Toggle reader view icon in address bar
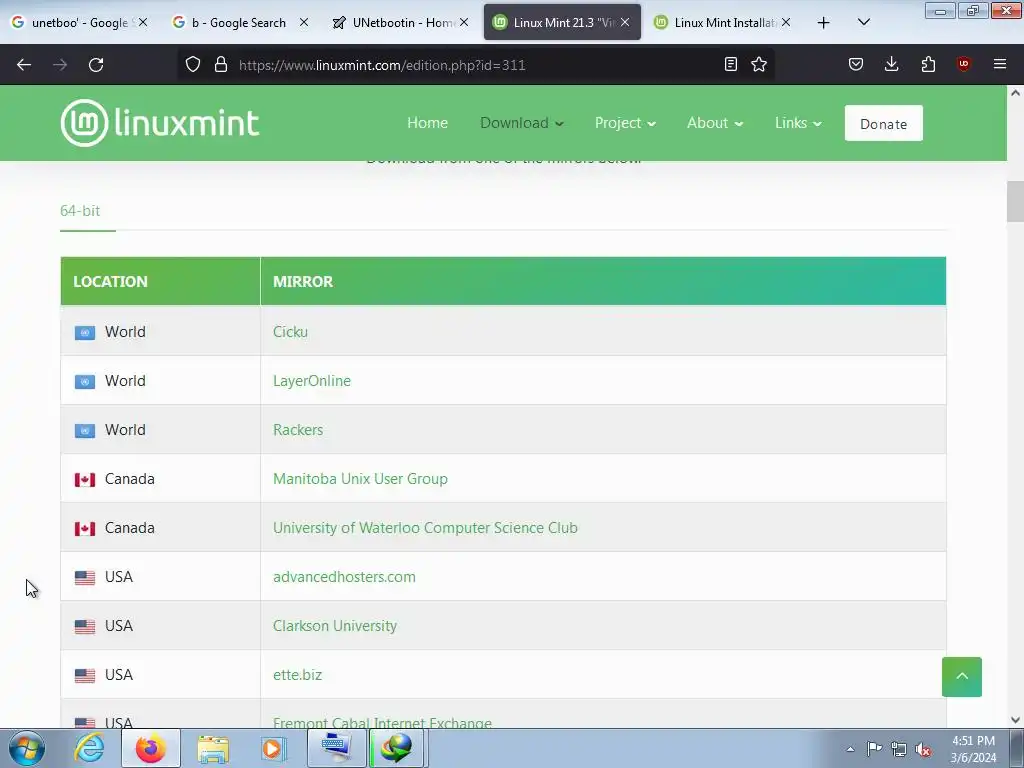The height and width of the screenshot is (768, 1024). pos(731,64)
